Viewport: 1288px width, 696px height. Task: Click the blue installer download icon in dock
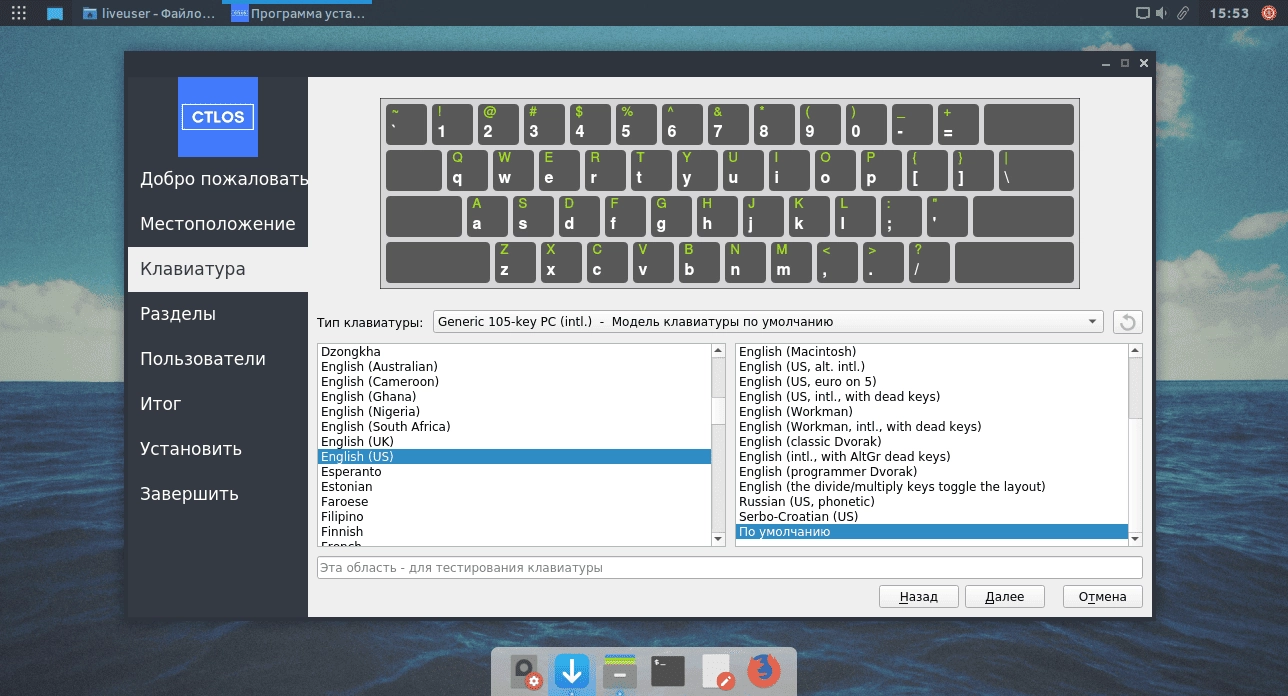[572, 671]
